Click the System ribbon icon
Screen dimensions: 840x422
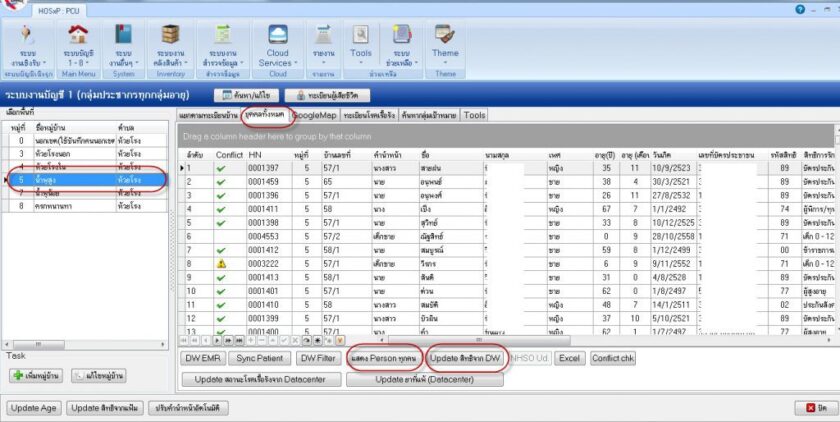[124, 36]
